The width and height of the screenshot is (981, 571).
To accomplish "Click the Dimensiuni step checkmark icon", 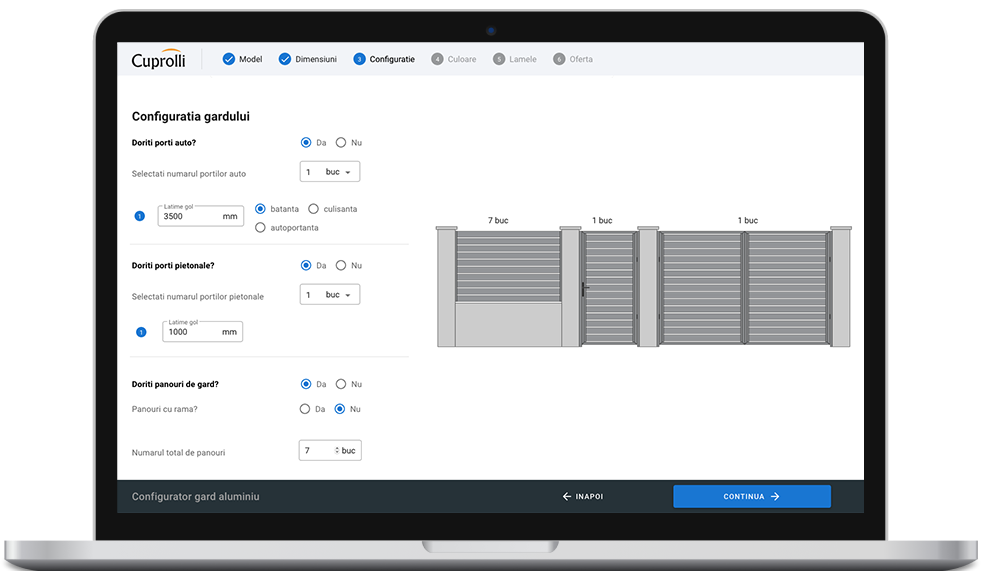I will coord(285,59).
